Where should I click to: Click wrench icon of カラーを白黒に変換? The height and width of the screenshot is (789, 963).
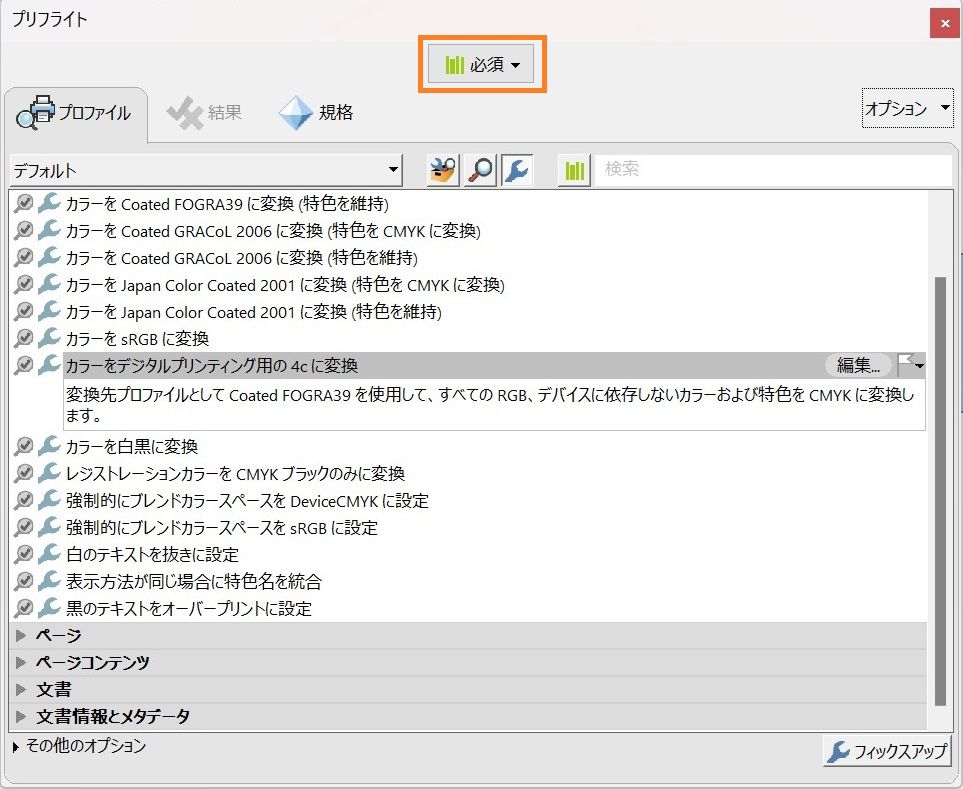[49, 445]
